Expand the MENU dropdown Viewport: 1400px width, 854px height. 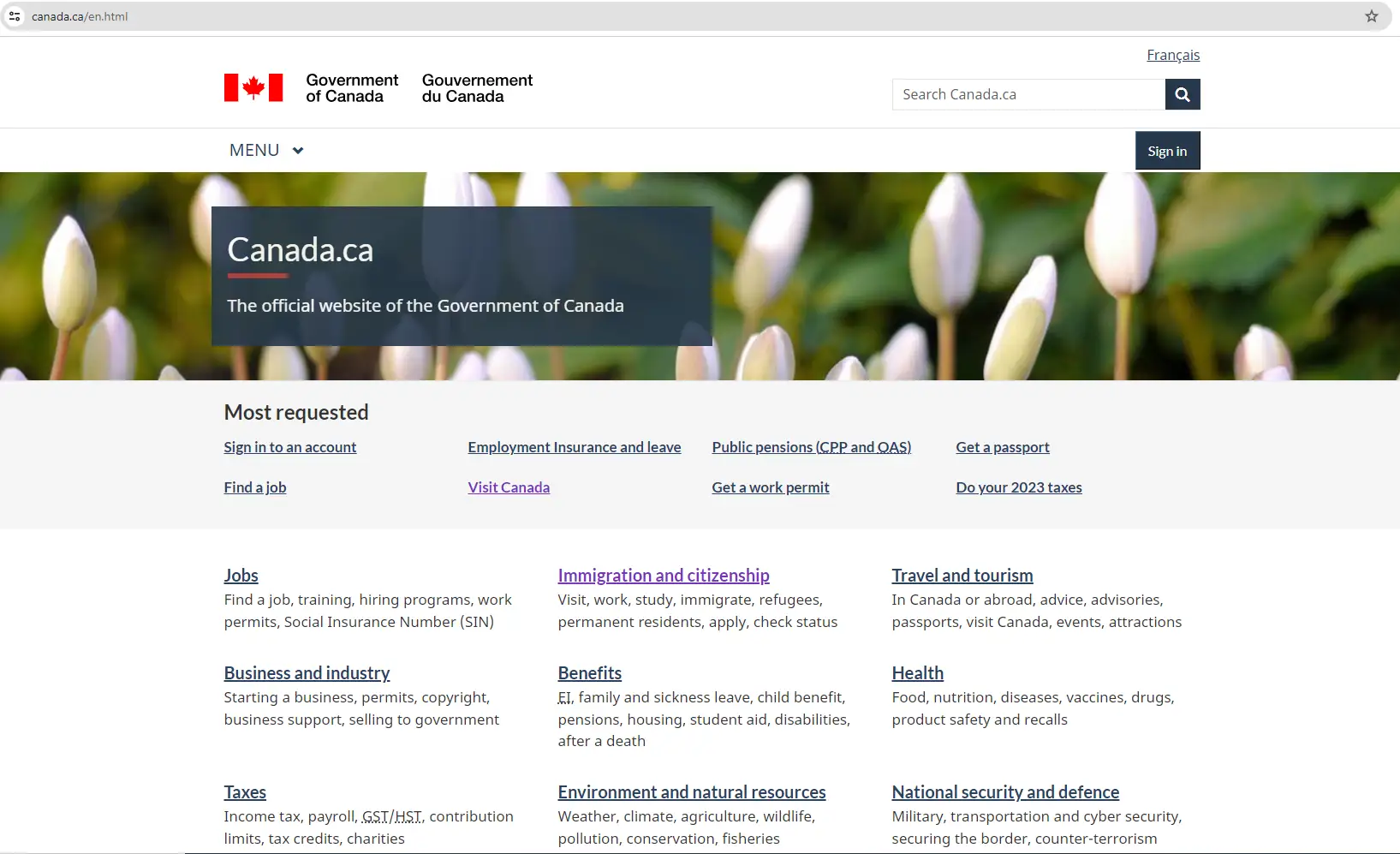click(x=266, y=150)
